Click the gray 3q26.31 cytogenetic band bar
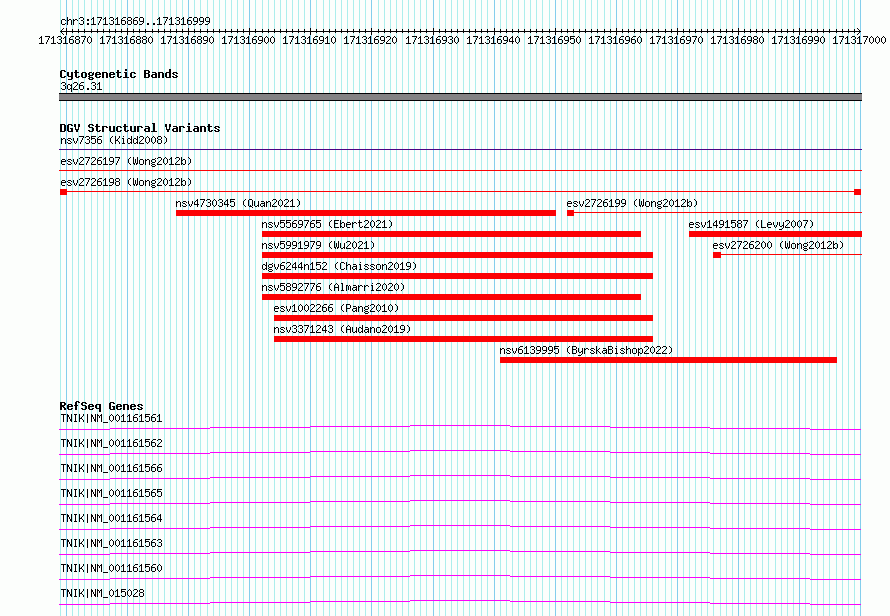Image resolution: width=890 pixels, height=616 pixels. point(460,97)
